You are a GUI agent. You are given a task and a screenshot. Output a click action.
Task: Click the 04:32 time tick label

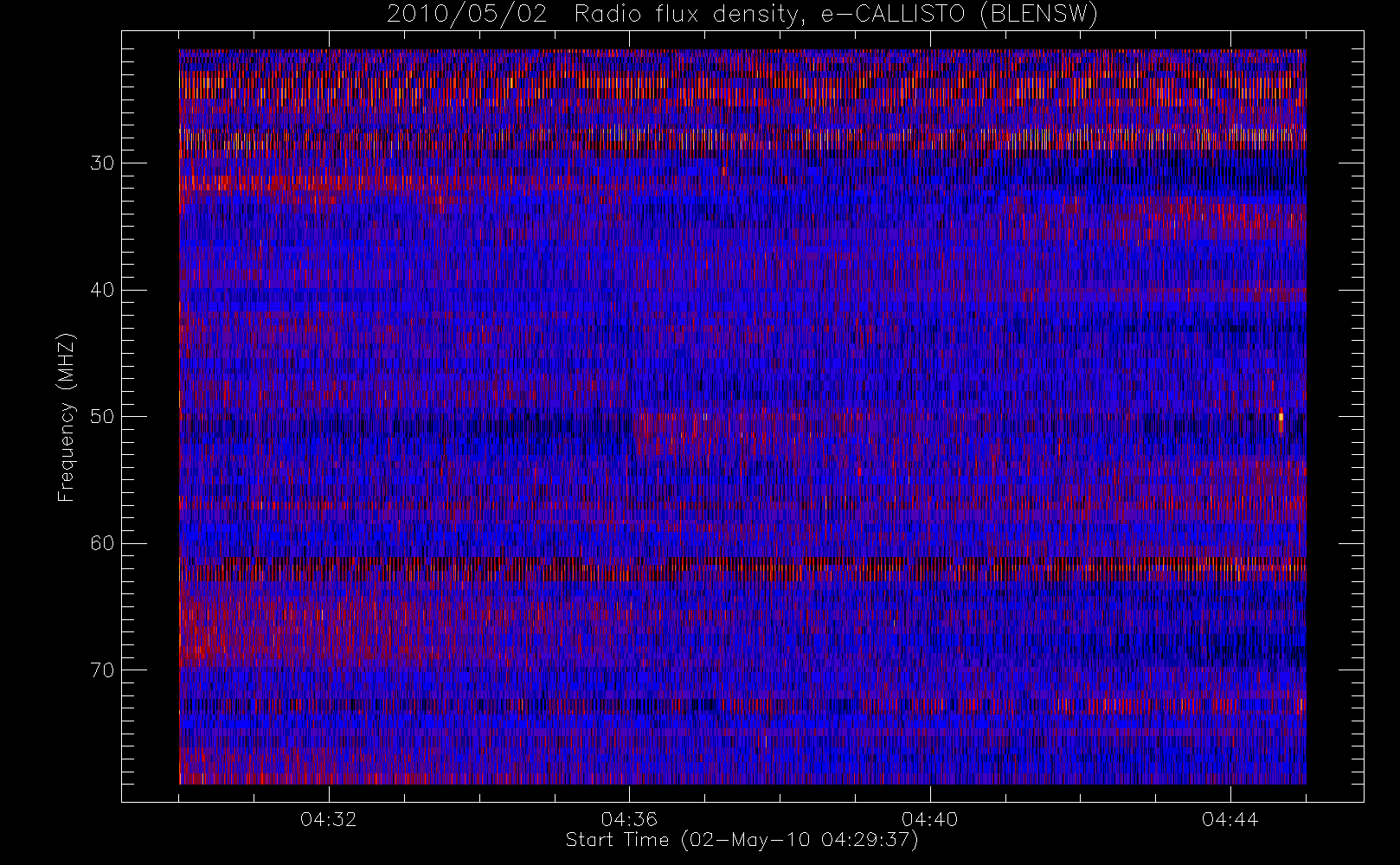(x=329, y=819)
